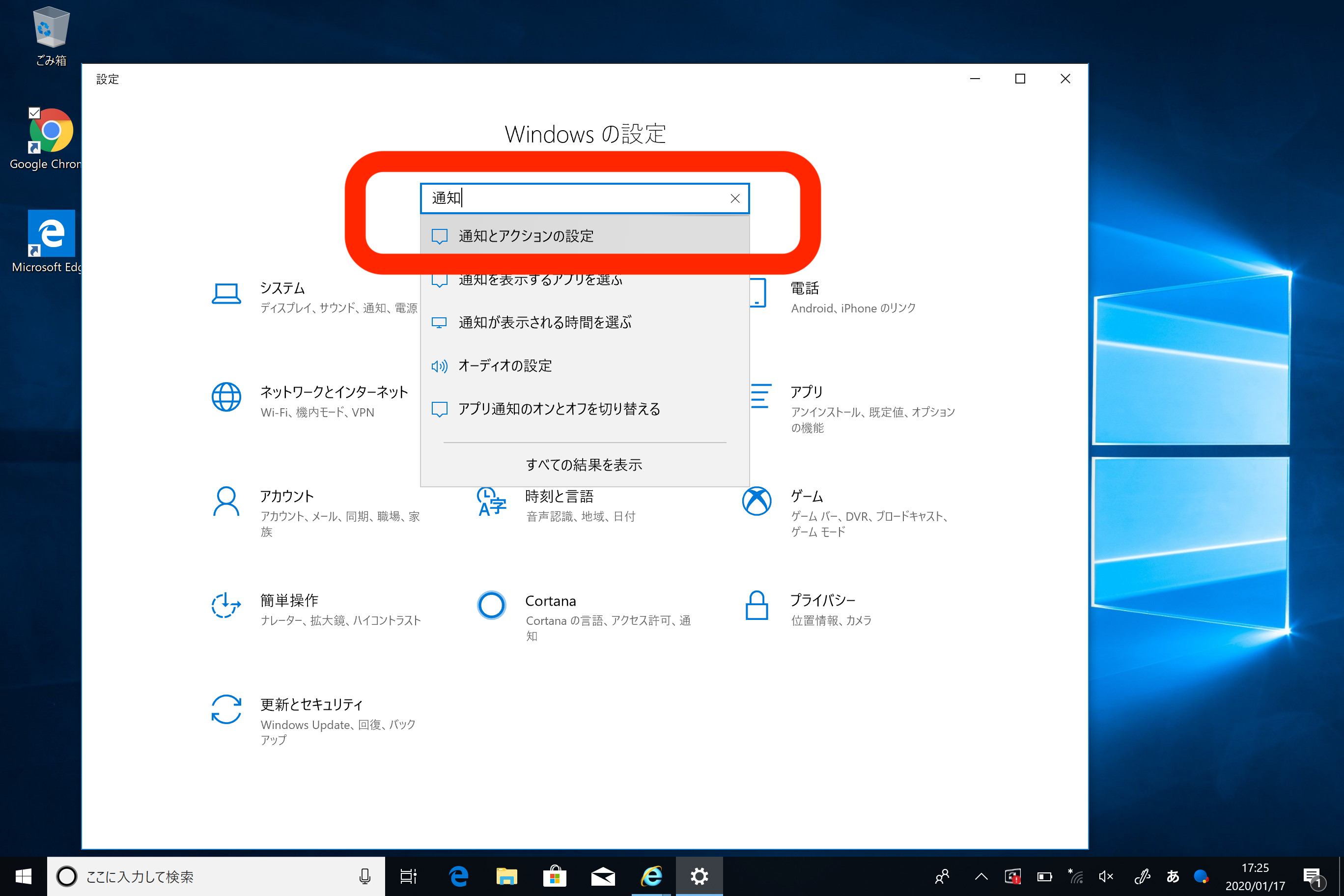The image size is (1344, 896).
Task: Click the pen workspace tray icon
Action: click(1142, 876)
